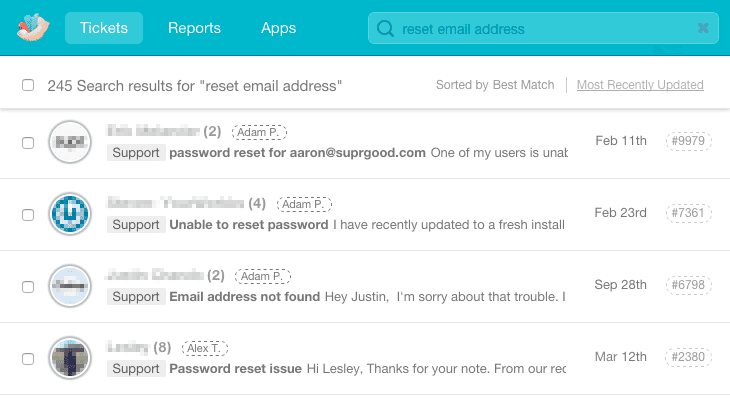
Task: Open avatar of ticket #2380 sender
Action: (x=70, y=357)
